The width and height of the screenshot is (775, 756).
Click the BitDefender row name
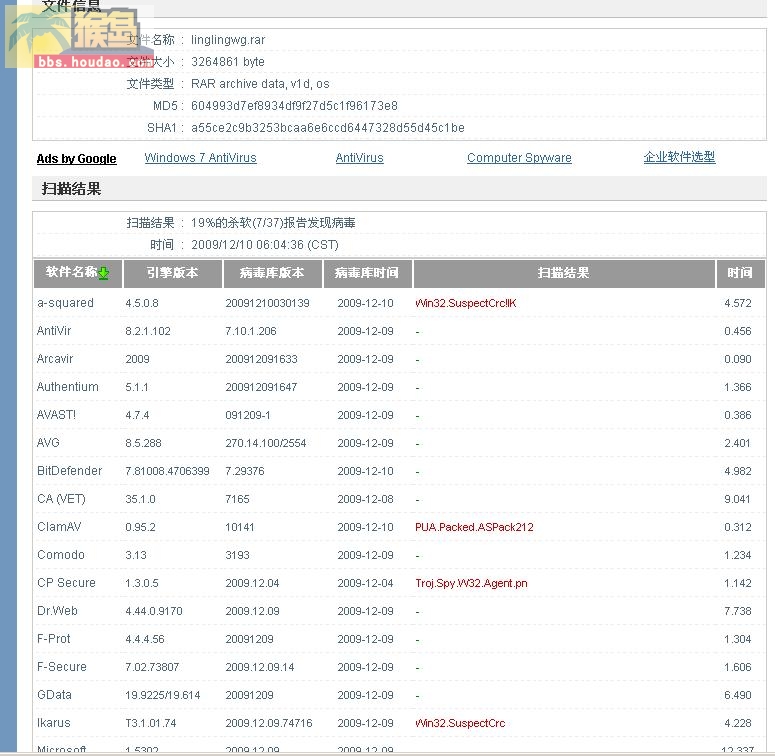click(69, 471)
